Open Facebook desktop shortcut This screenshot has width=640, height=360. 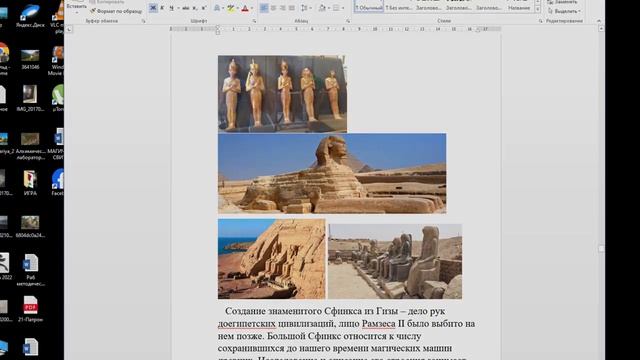click(x=58, y=182)
